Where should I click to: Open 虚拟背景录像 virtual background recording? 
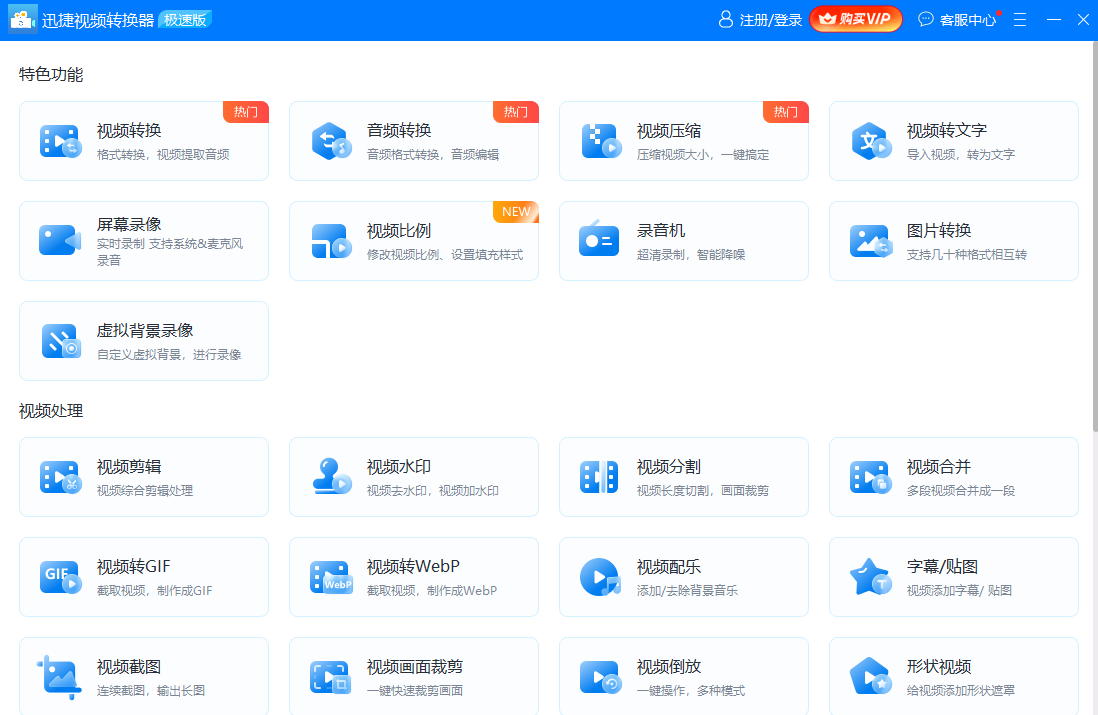pos(144,340)
